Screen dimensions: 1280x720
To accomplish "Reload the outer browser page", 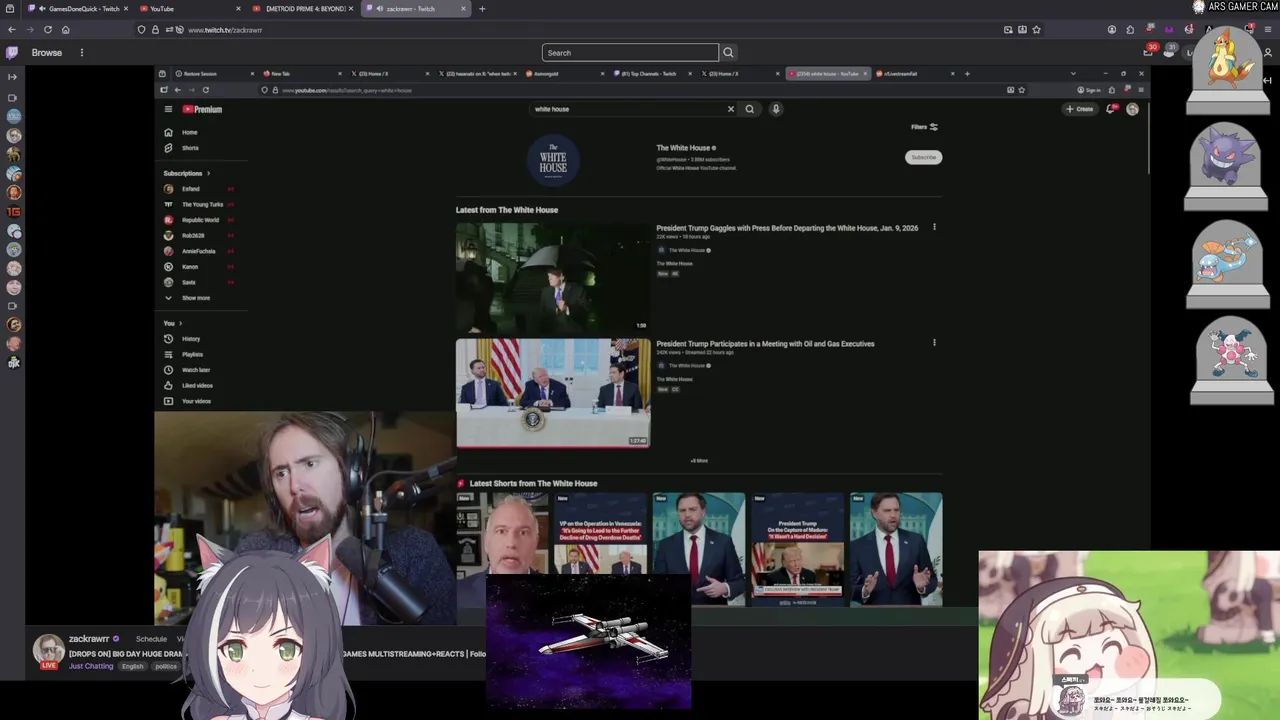I will point(47,30).
